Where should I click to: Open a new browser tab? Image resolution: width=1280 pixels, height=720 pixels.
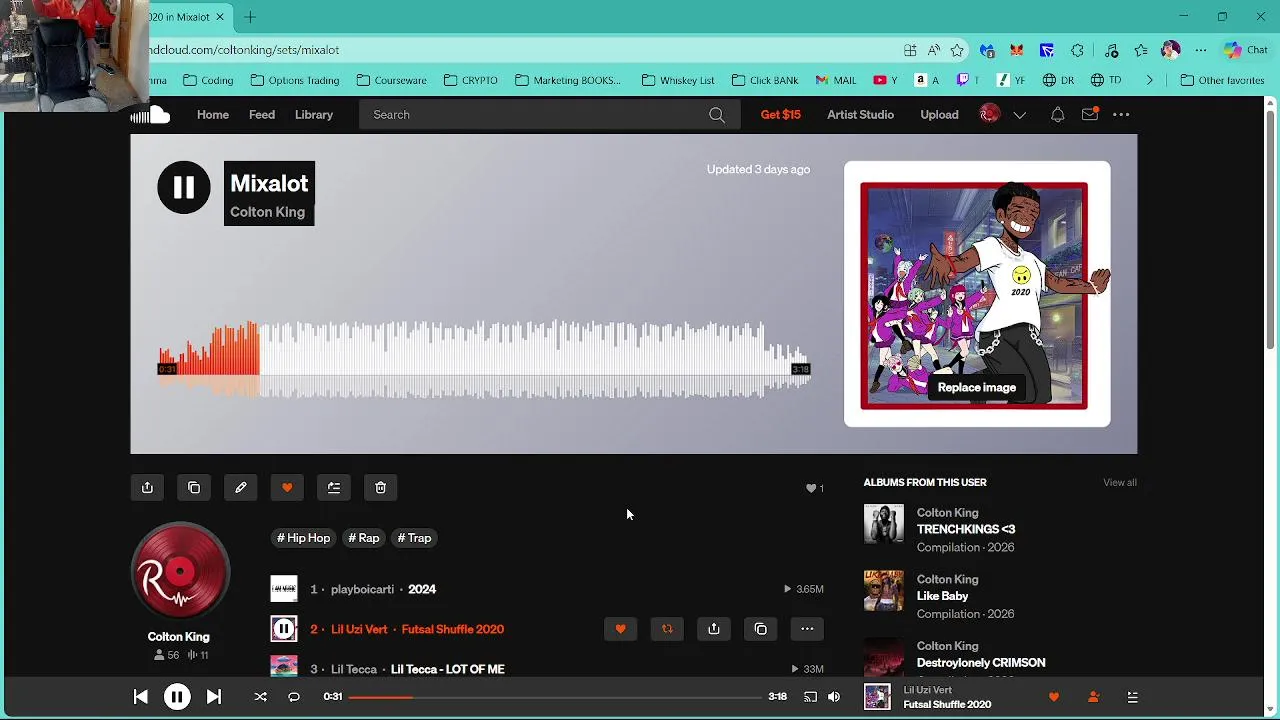[x=250, y=17]
